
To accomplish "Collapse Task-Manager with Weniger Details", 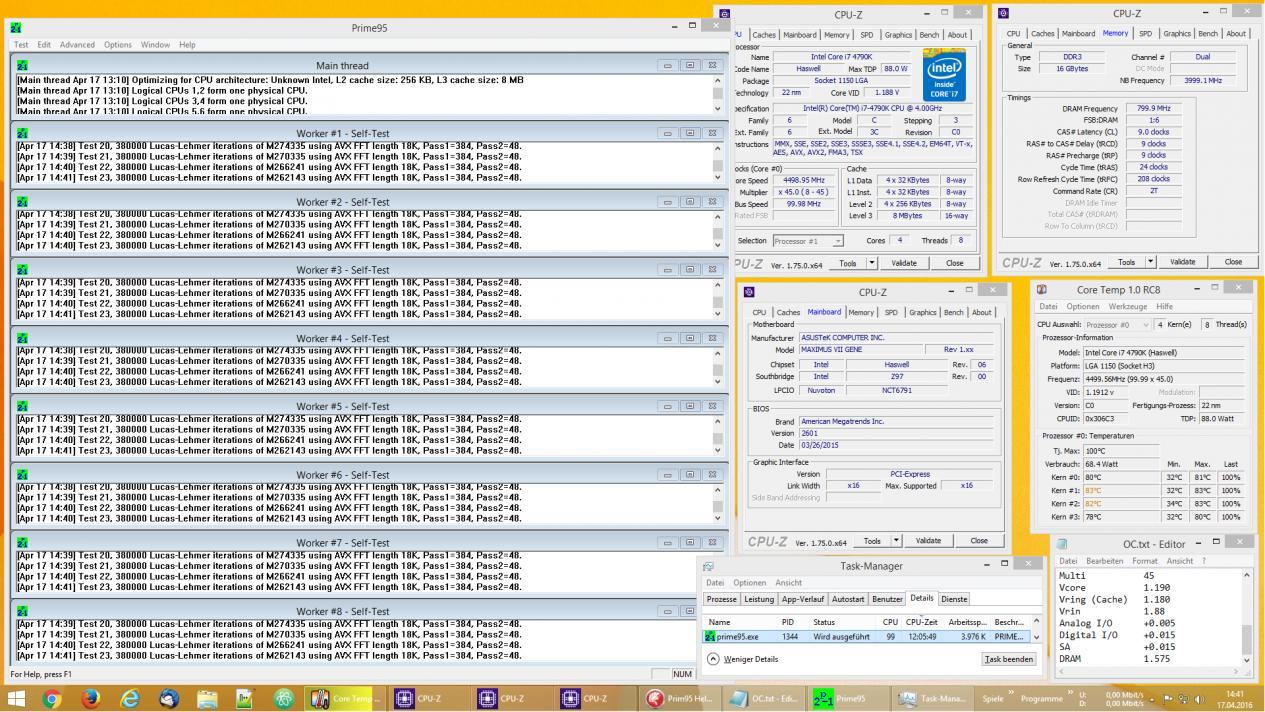I will click(744, 659).
